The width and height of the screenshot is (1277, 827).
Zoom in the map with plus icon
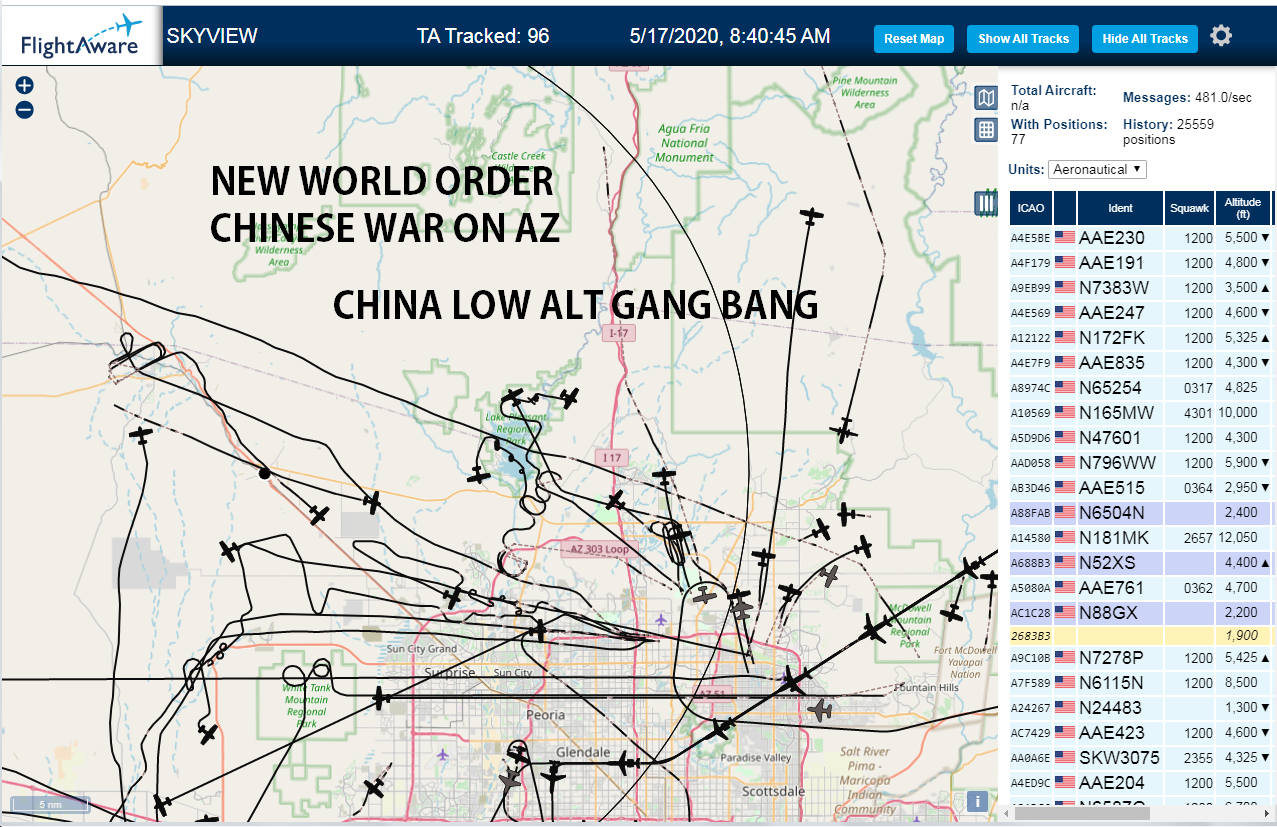pyautogui.click(x=25, y=86)
